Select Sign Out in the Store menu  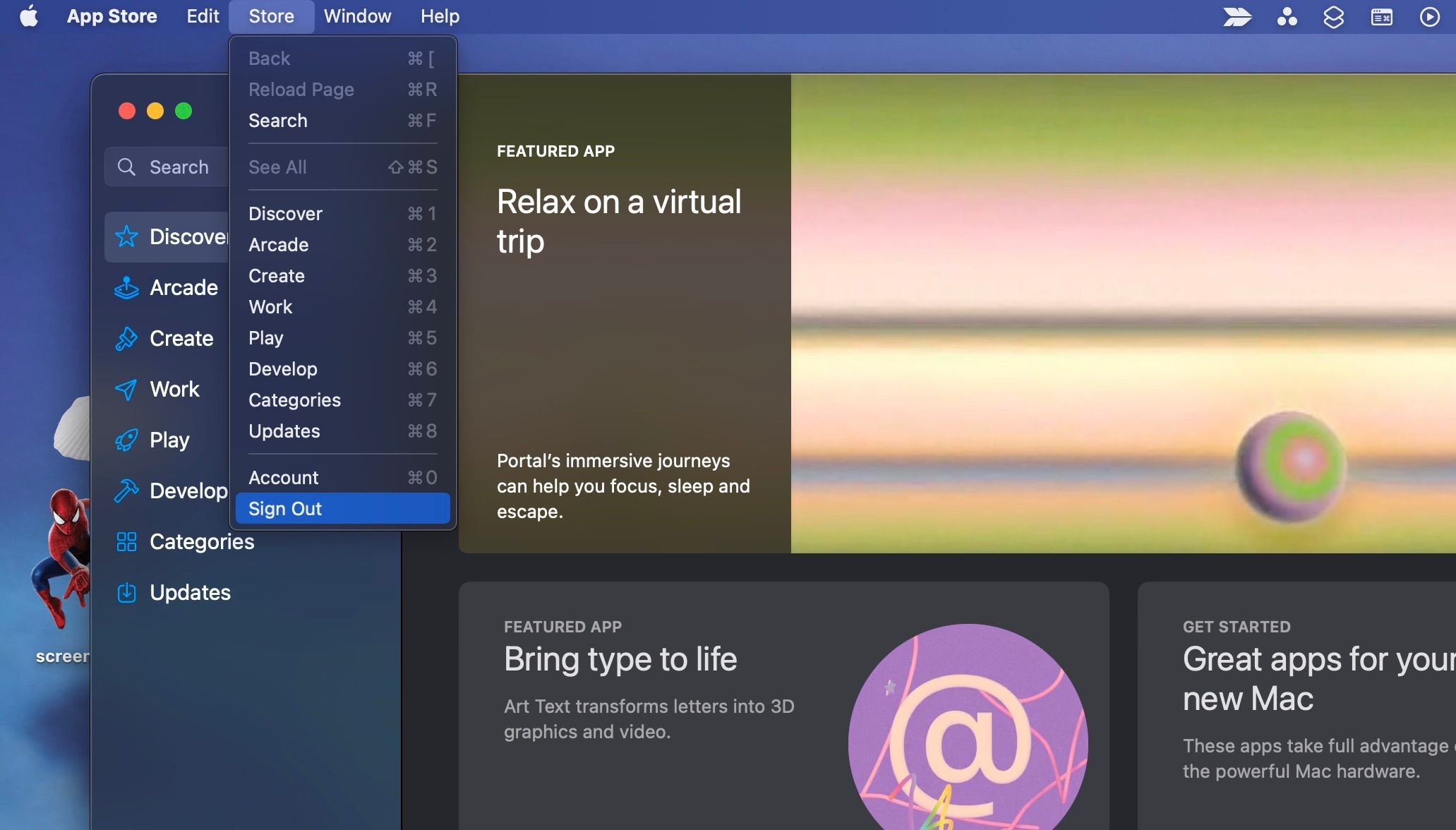[343, 509]
